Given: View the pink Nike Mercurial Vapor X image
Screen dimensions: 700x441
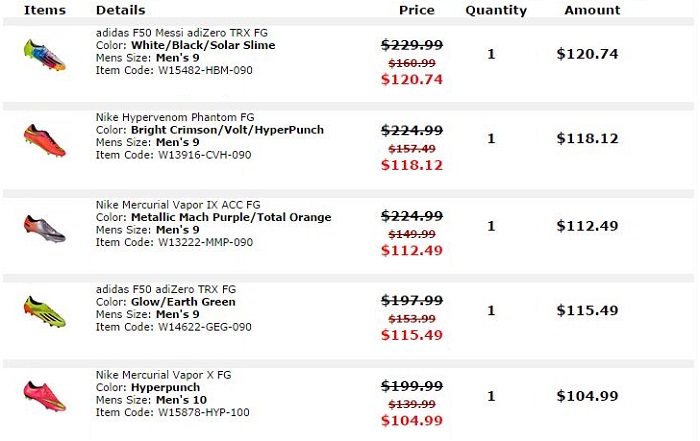Looking at the screenshot, I should [x=44, y=395].
